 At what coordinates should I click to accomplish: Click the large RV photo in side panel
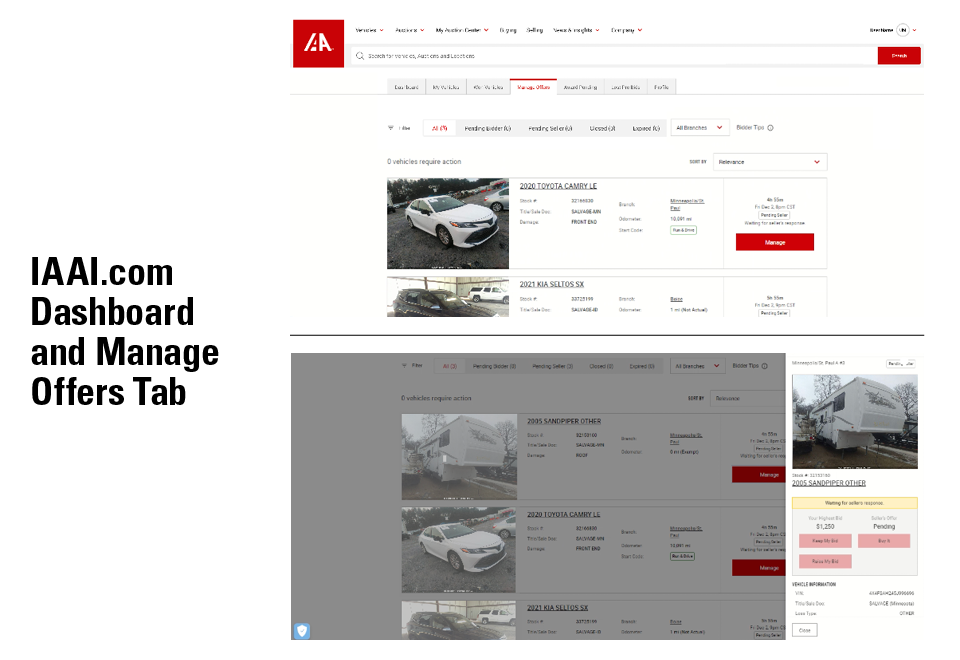(x=855, y=422)
